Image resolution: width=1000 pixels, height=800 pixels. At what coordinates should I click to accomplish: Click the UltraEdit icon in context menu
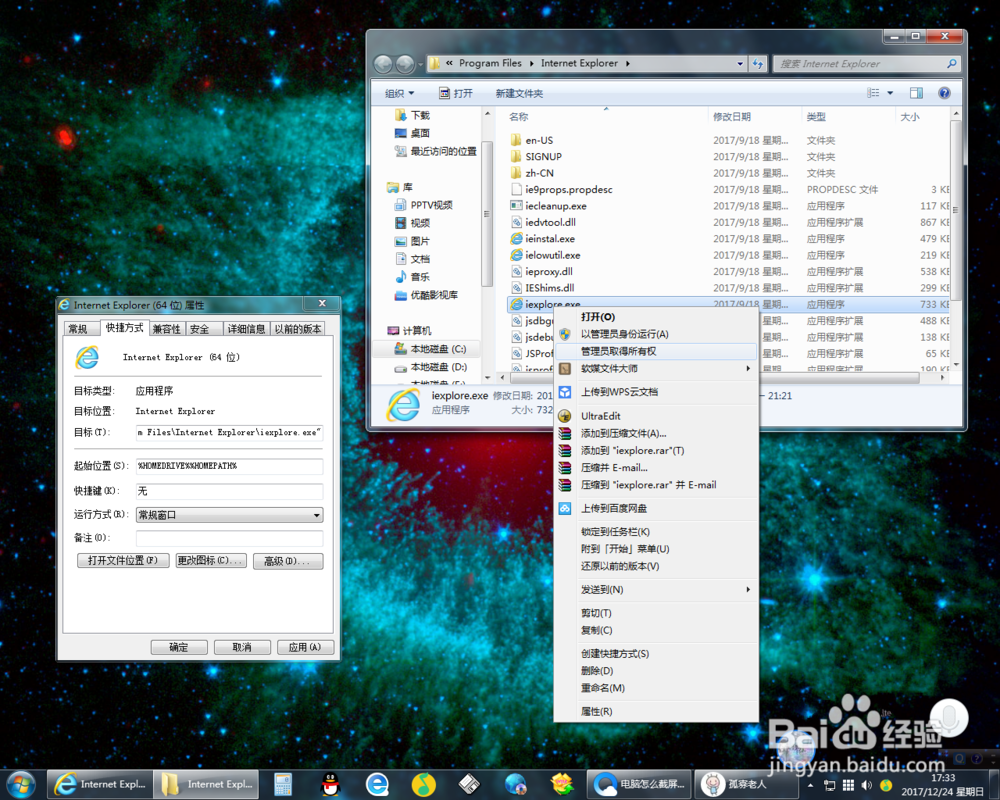(564, 416)
